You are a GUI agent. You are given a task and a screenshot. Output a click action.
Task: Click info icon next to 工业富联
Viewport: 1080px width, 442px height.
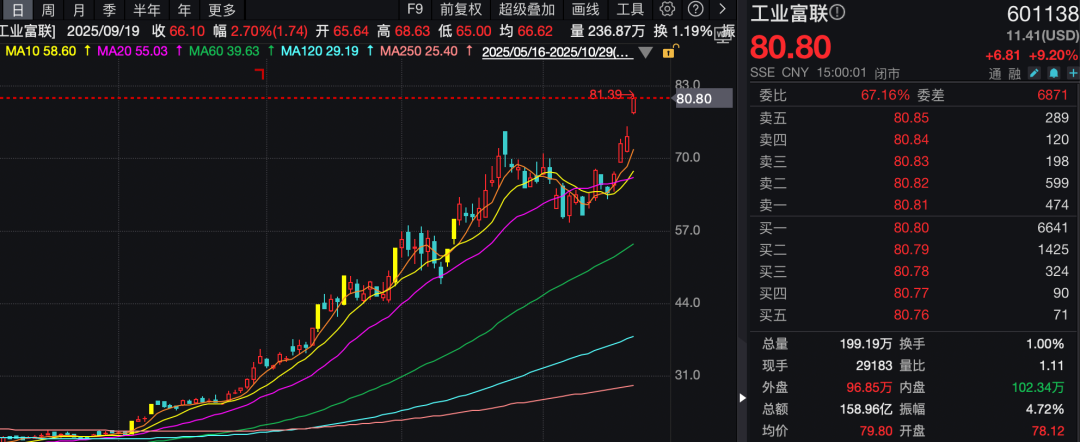tap(838, 12)
